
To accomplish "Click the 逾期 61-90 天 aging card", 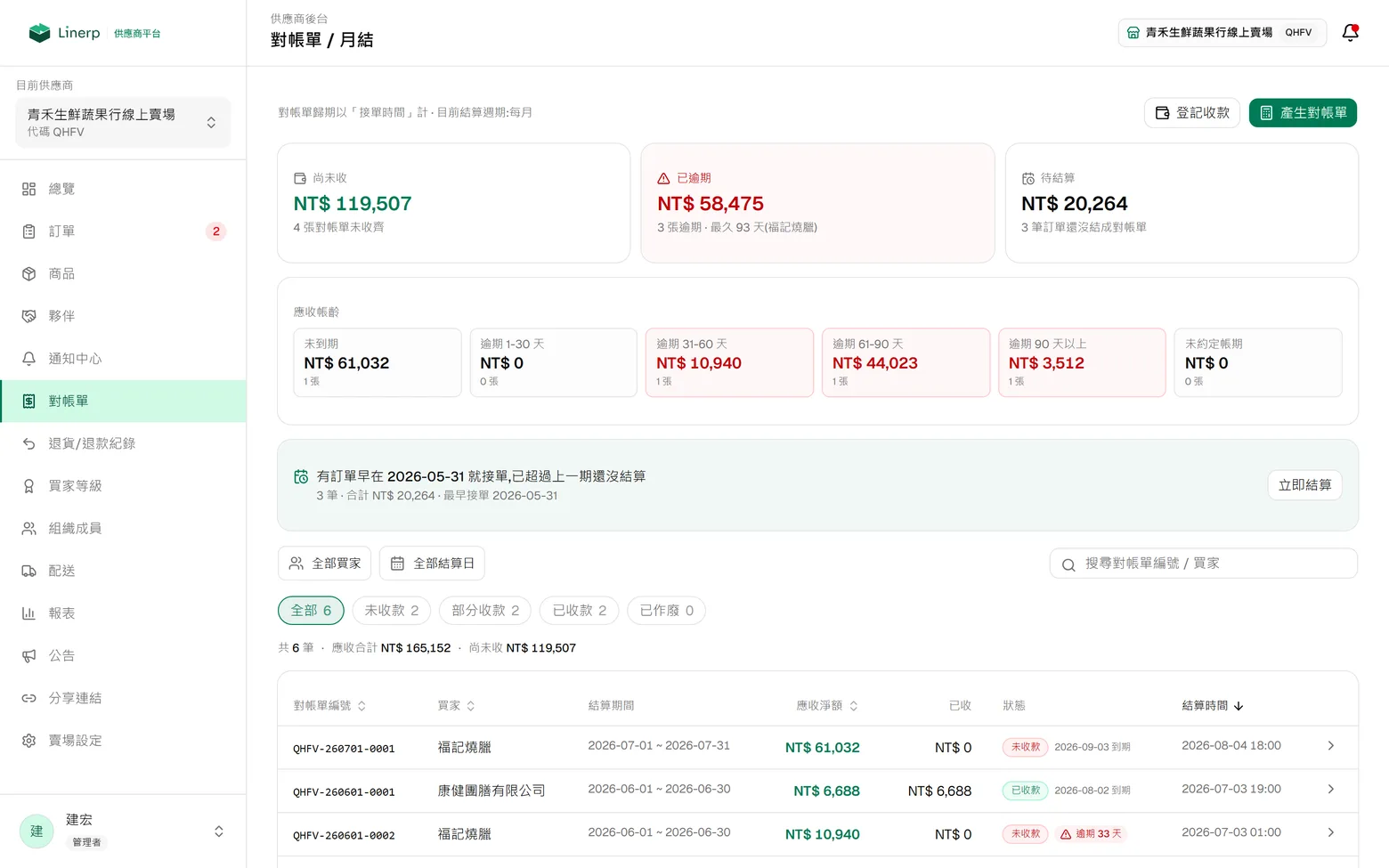I will (906, 362).
